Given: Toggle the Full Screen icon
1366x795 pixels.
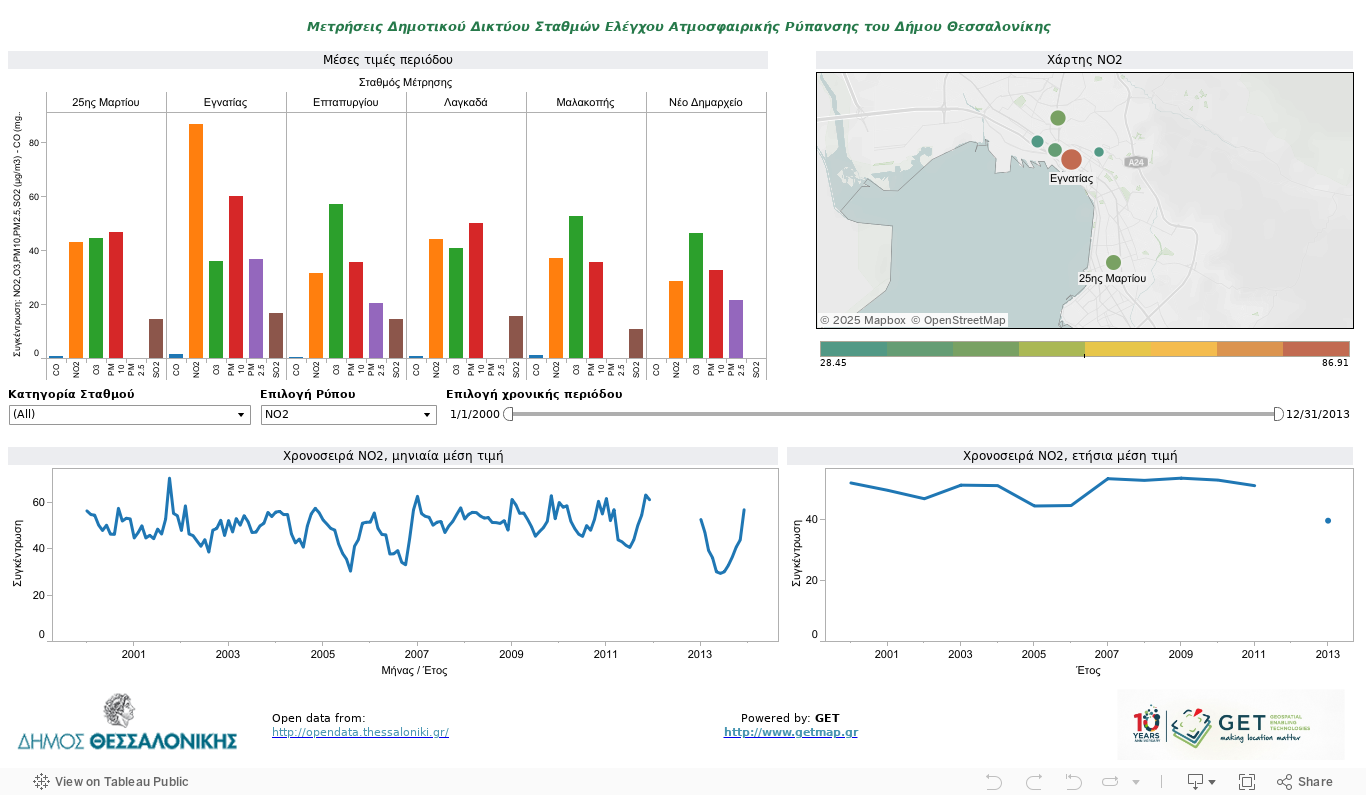Looking at the screenshot, I should point(1247,782).
